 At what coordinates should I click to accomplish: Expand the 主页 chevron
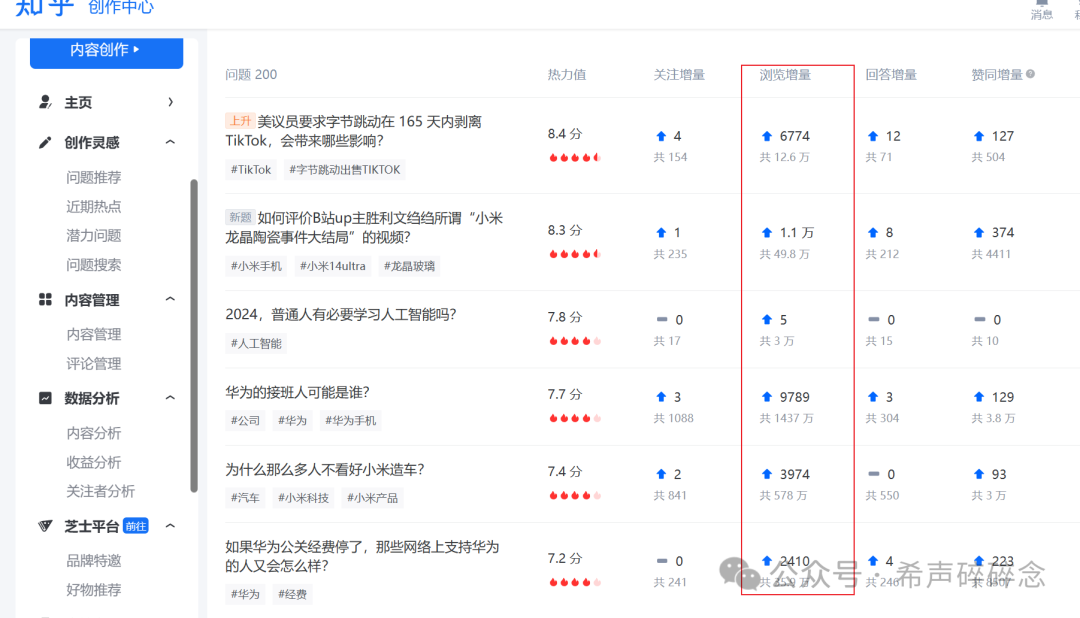click(x=172, y=102)
